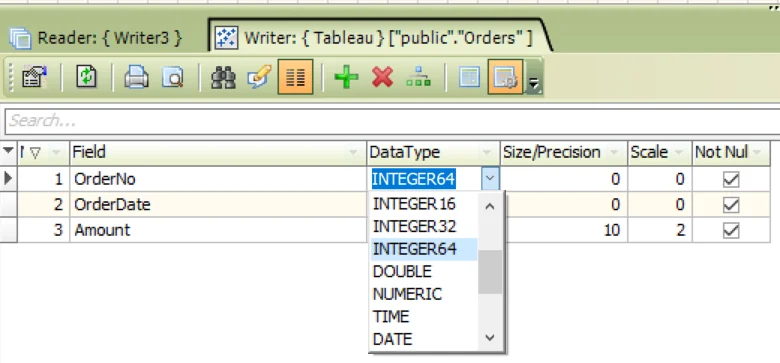This screenshot has height=363, width=780.
Task: Click in the Search field
Action: pyautogui.click(x=392, y=121)
